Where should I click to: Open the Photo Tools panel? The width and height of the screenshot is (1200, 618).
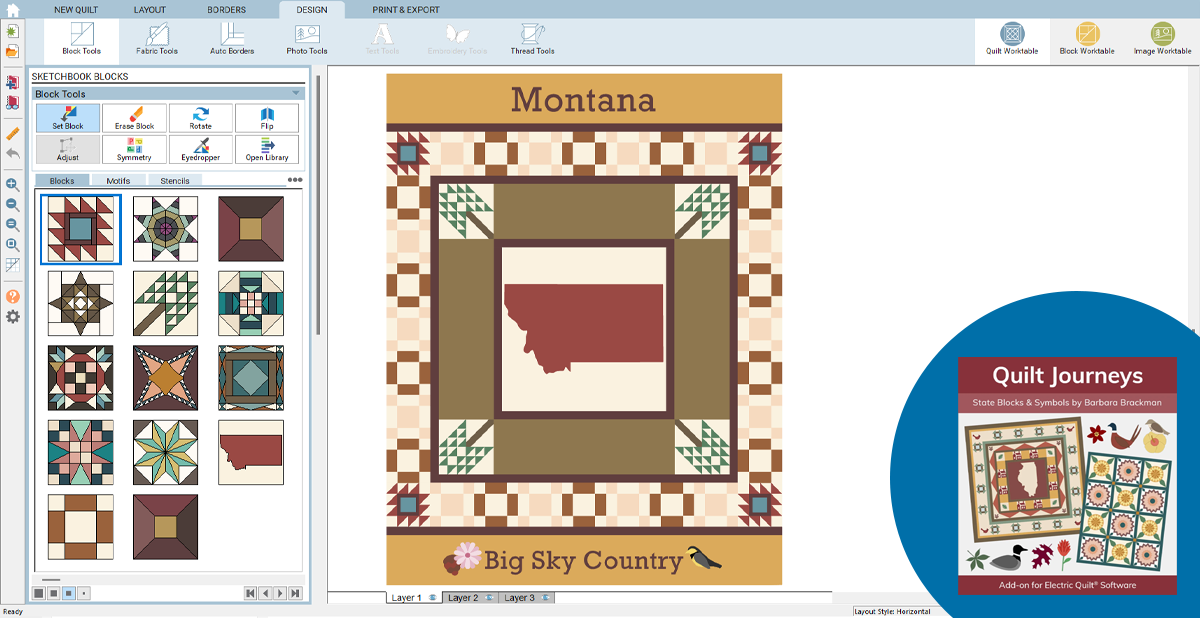point(306,38)
